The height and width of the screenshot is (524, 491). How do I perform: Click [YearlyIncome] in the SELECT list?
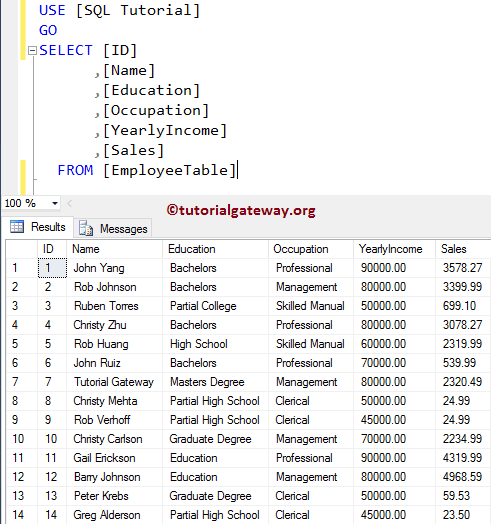[165, 130]
